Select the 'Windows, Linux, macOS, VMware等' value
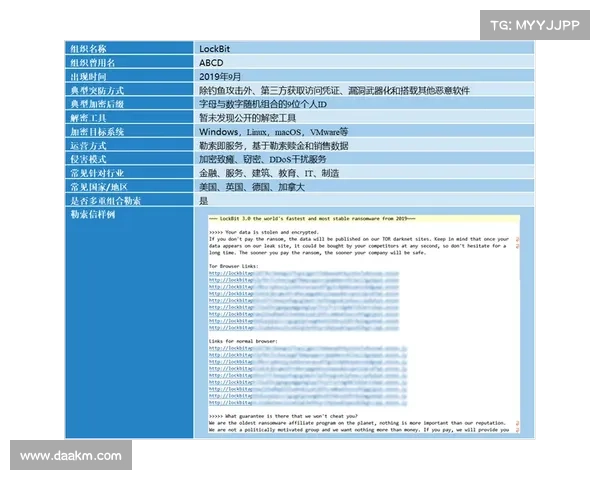600x480 pixels. [x=274, y=132]
